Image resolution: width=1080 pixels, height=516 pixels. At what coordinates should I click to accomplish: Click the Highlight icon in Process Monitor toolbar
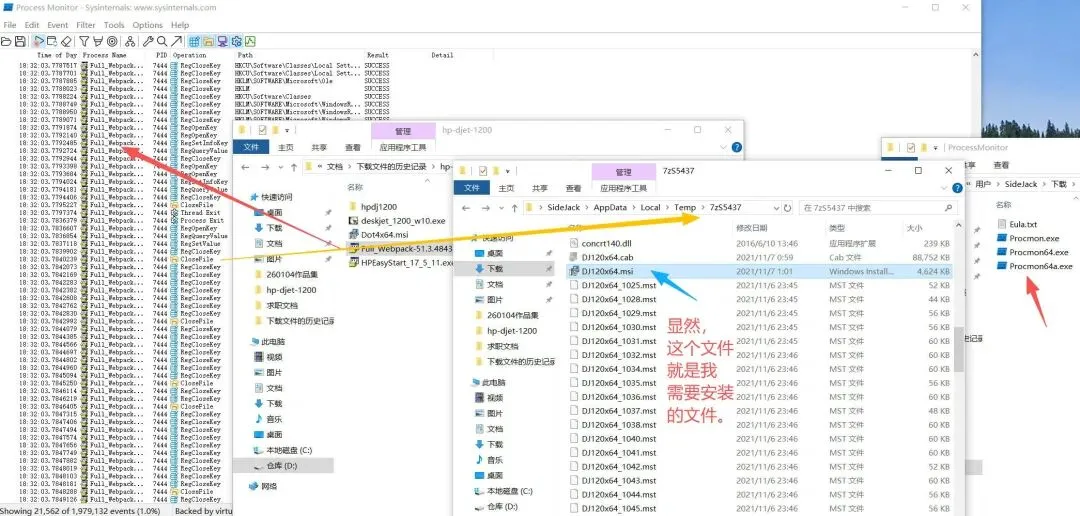(x=98, y=41)
